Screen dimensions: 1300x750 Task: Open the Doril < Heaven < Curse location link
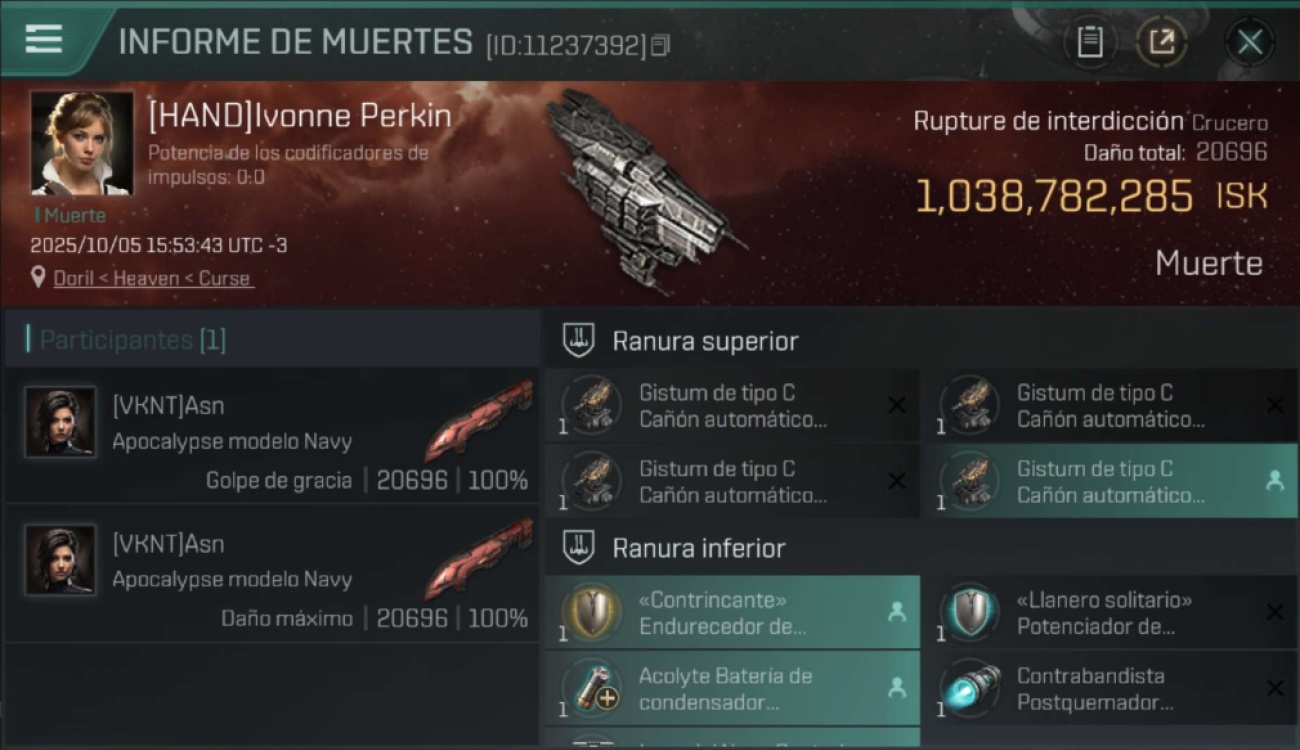[152, 279]
